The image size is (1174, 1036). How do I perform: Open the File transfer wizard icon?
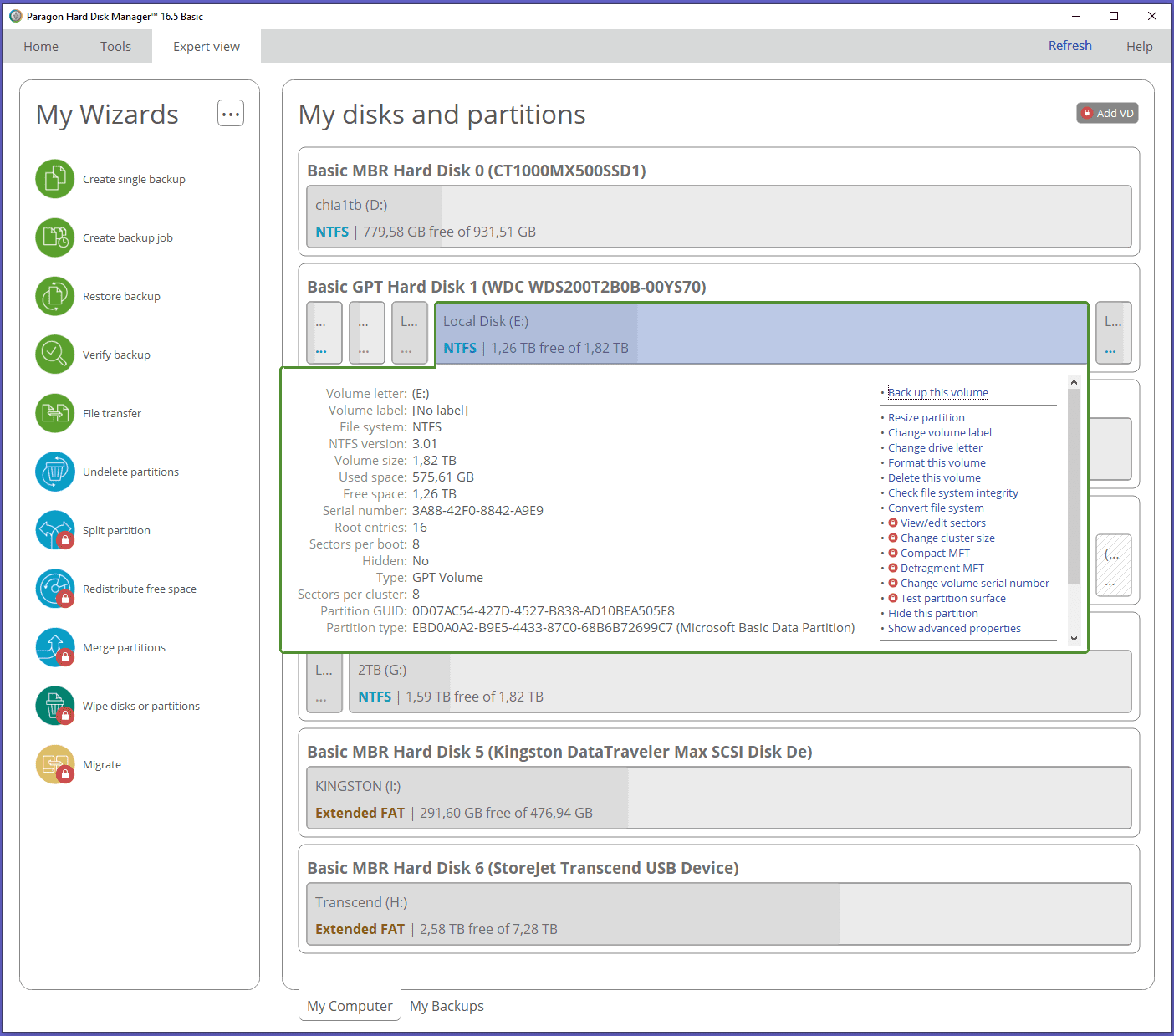(x=55, y=413)
